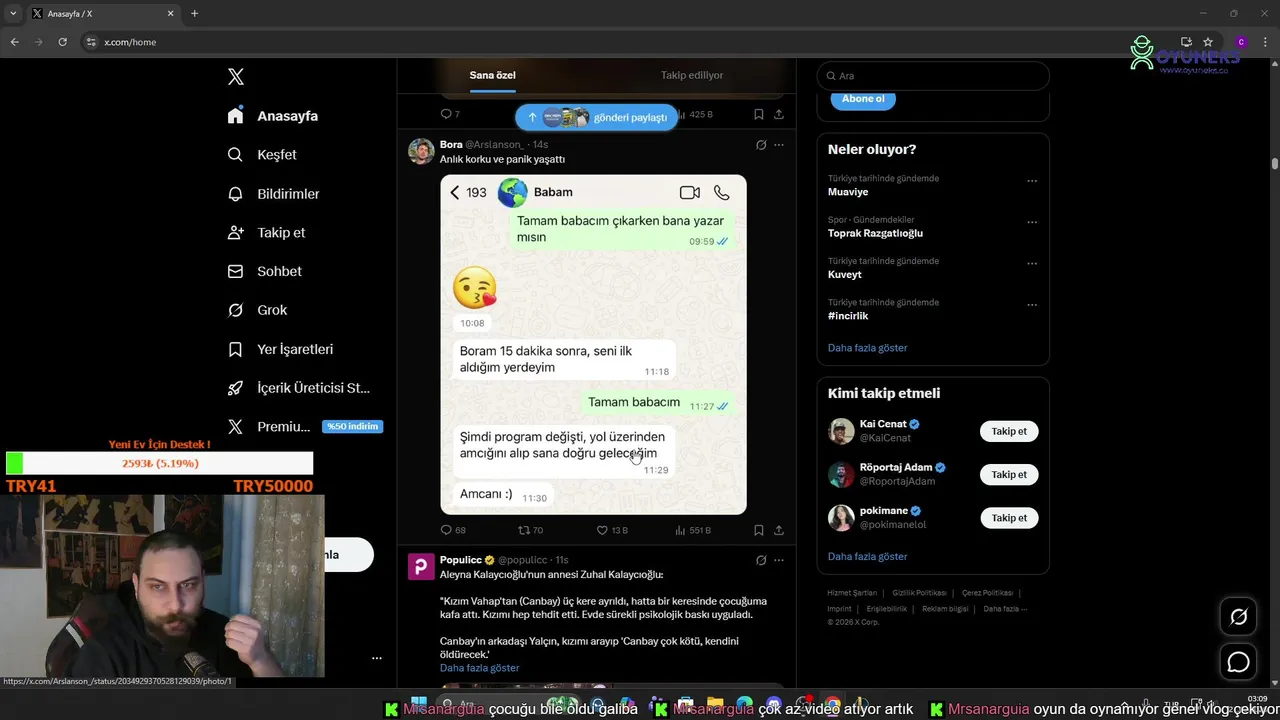Reply to Bora's post (68 comments)
The height and width of the screenshot is (720, 1280).
pos(453,530)
